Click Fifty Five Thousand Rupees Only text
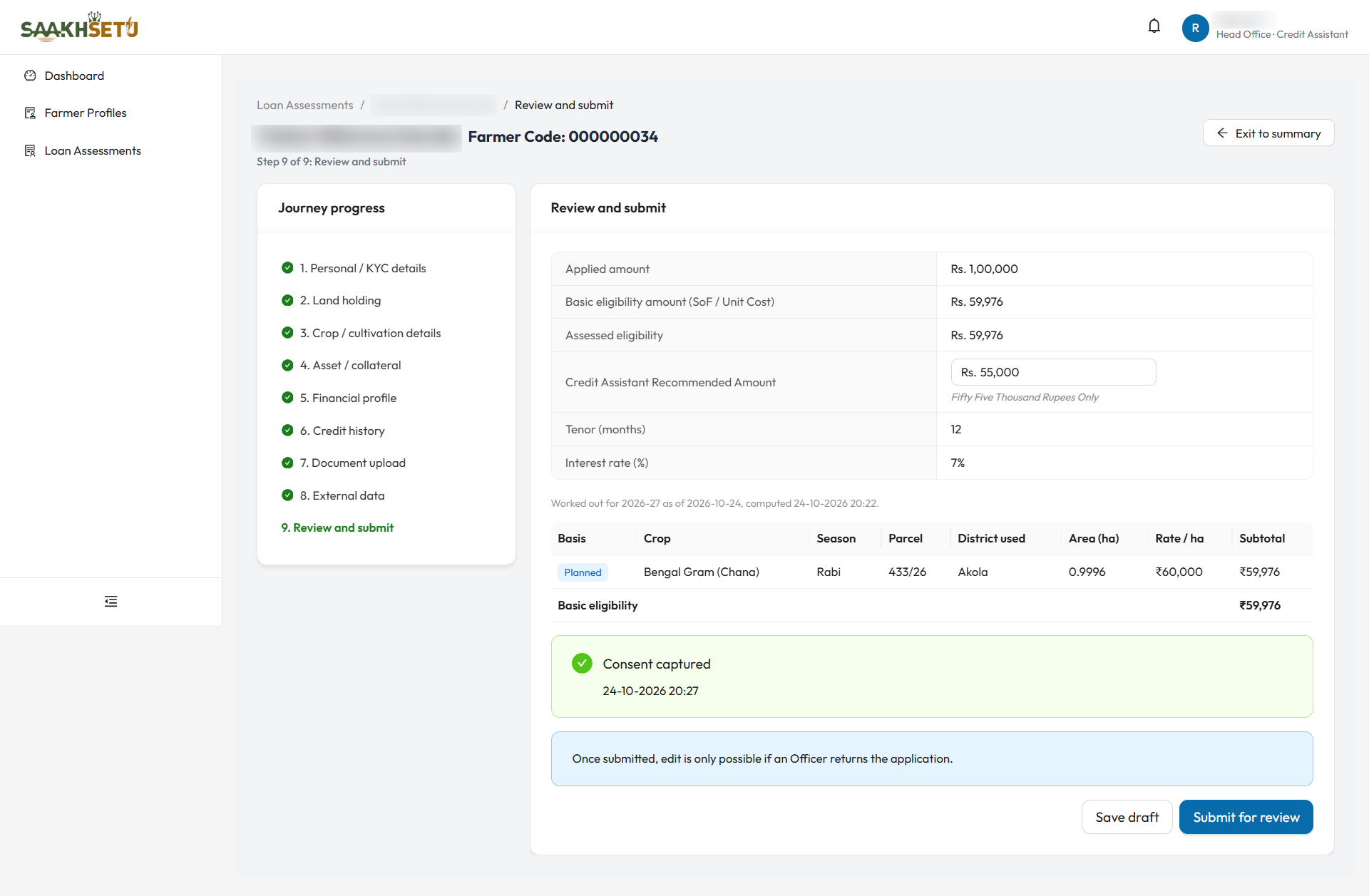The height and width of the screenshot is (896, 1369). tap(1025, 397)
